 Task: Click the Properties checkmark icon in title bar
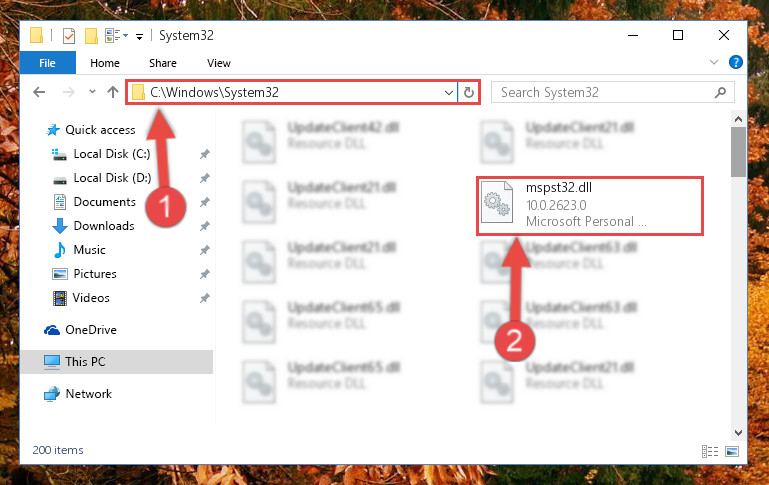[69, 36]
